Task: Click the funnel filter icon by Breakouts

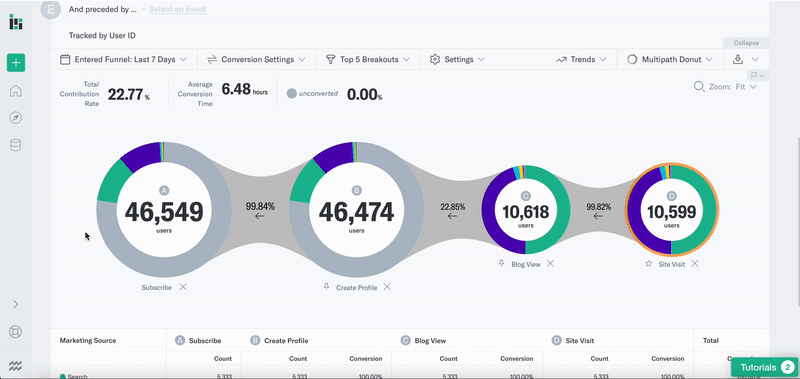Action: [331, 60]
